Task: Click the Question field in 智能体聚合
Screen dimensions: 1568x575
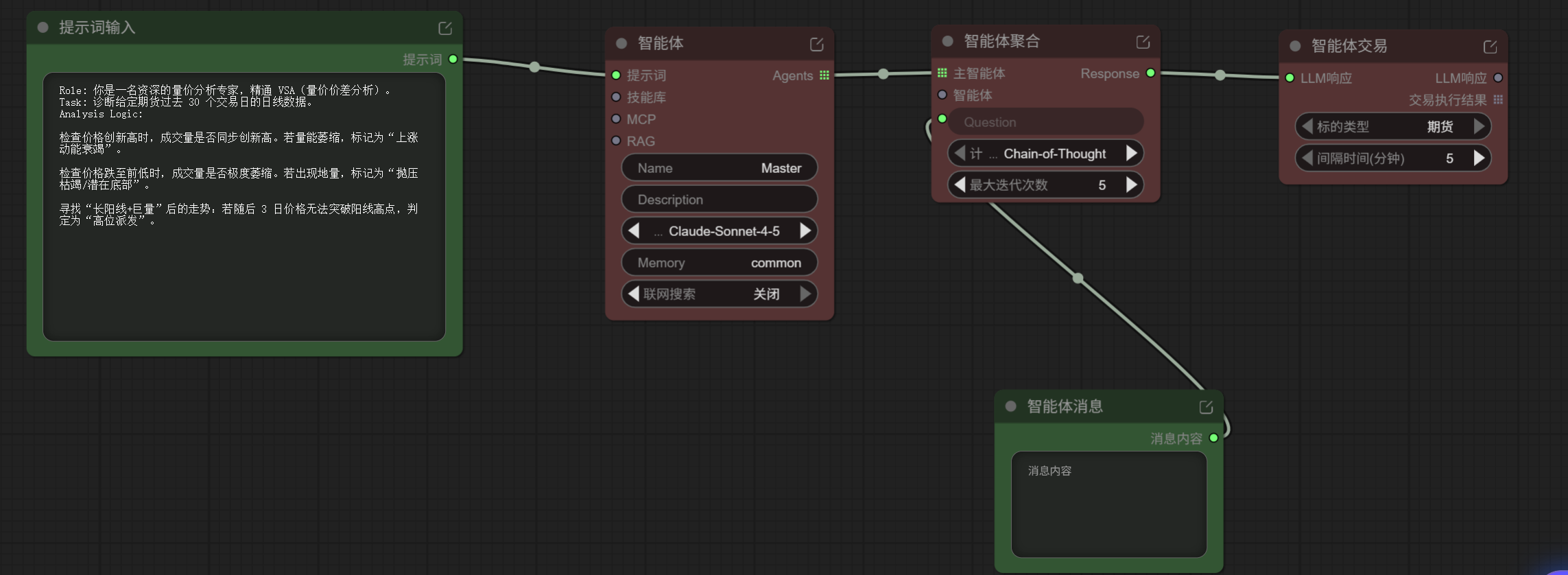Action: (x=1045, y=122)
